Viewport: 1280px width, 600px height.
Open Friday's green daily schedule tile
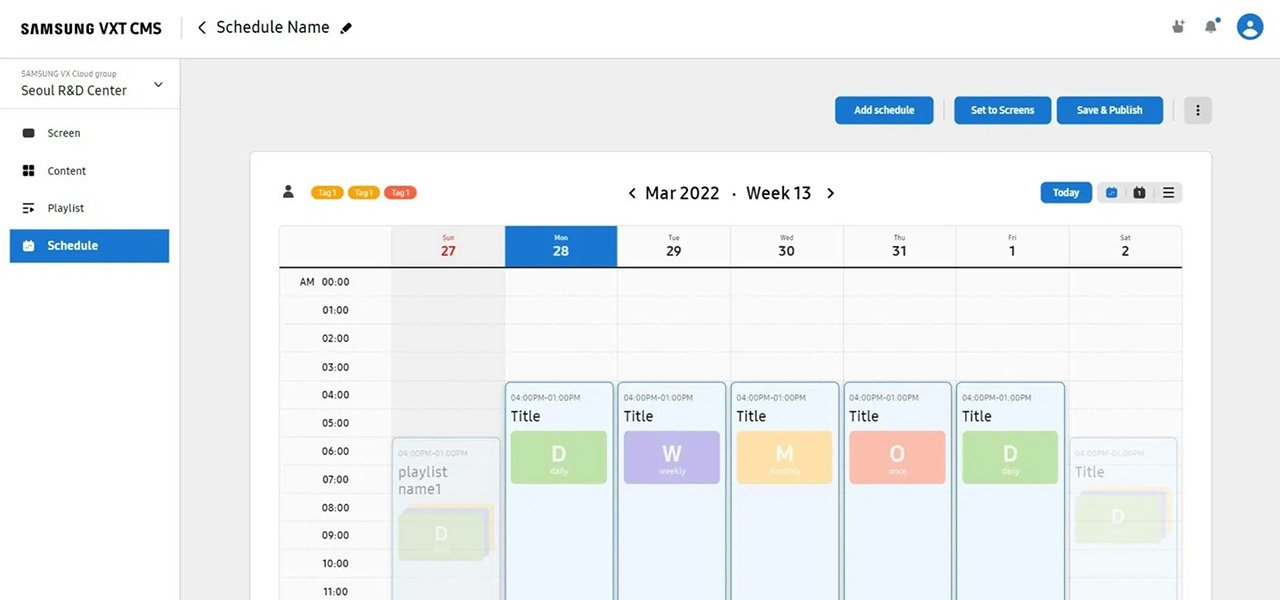coord(1010,457)
